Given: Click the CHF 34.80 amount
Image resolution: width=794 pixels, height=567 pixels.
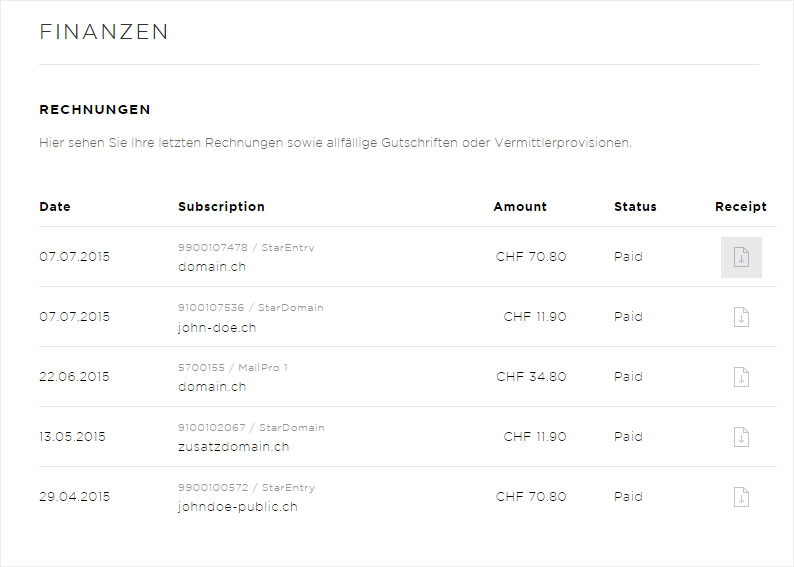Looking at the screenshot, I should pos(531,377).
